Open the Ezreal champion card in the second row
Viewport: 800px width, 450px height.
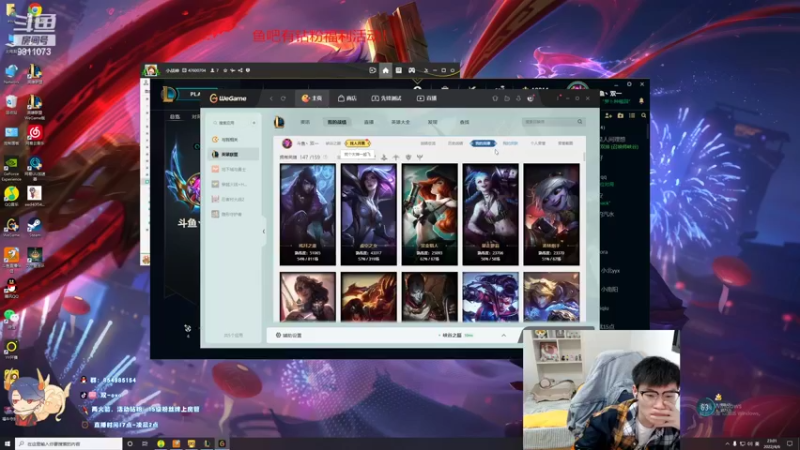click(x=552, y=296)
